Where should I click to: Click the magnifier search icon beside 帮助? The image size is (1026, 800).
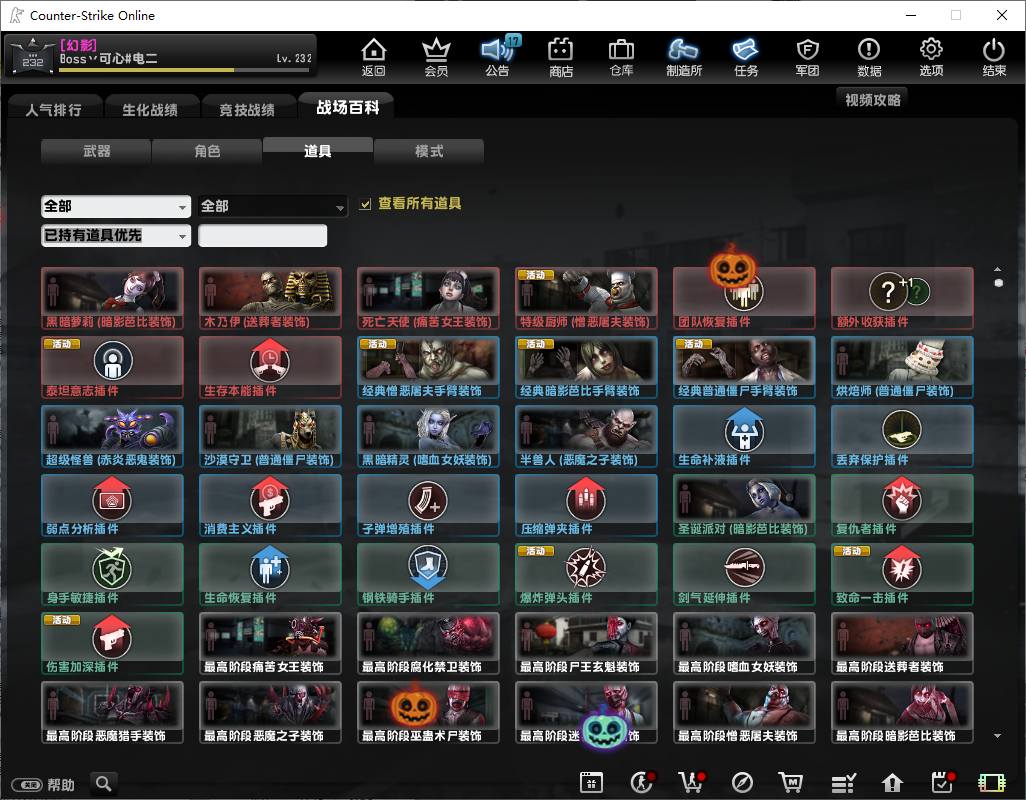103,783
